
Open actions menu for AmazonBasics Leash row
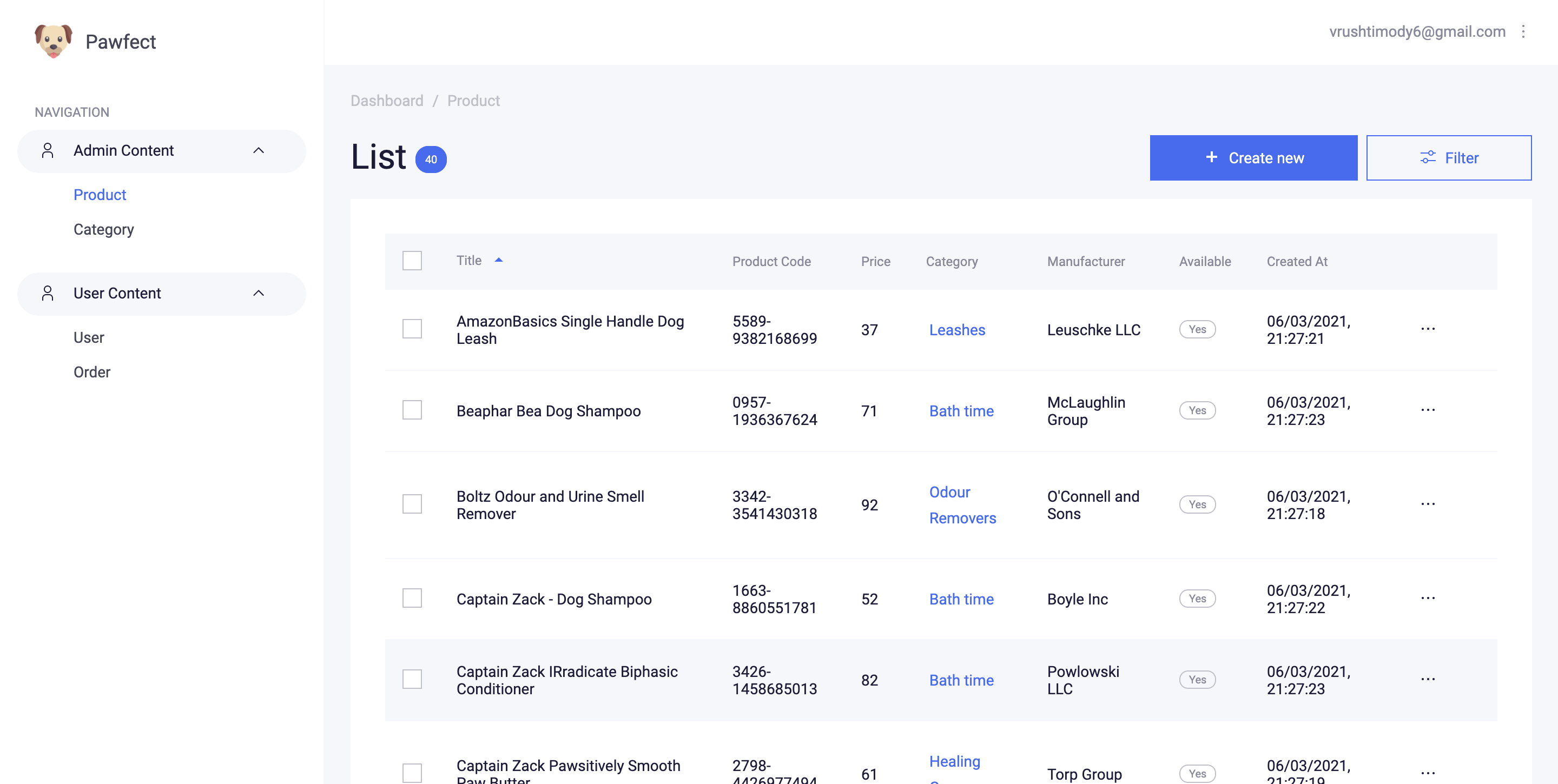(x=1428, y=329)
